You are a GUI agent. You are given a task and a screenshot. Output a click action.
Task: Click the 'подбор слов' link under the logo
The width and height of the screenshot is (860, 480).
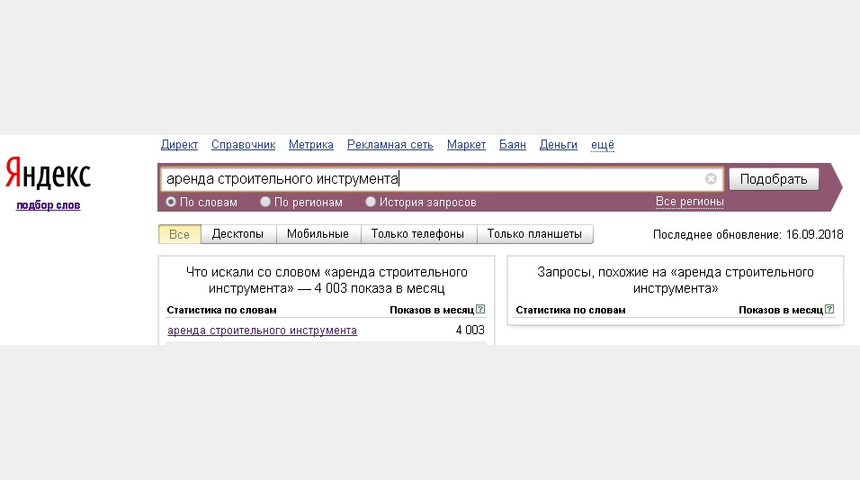[x=48, y=205]
